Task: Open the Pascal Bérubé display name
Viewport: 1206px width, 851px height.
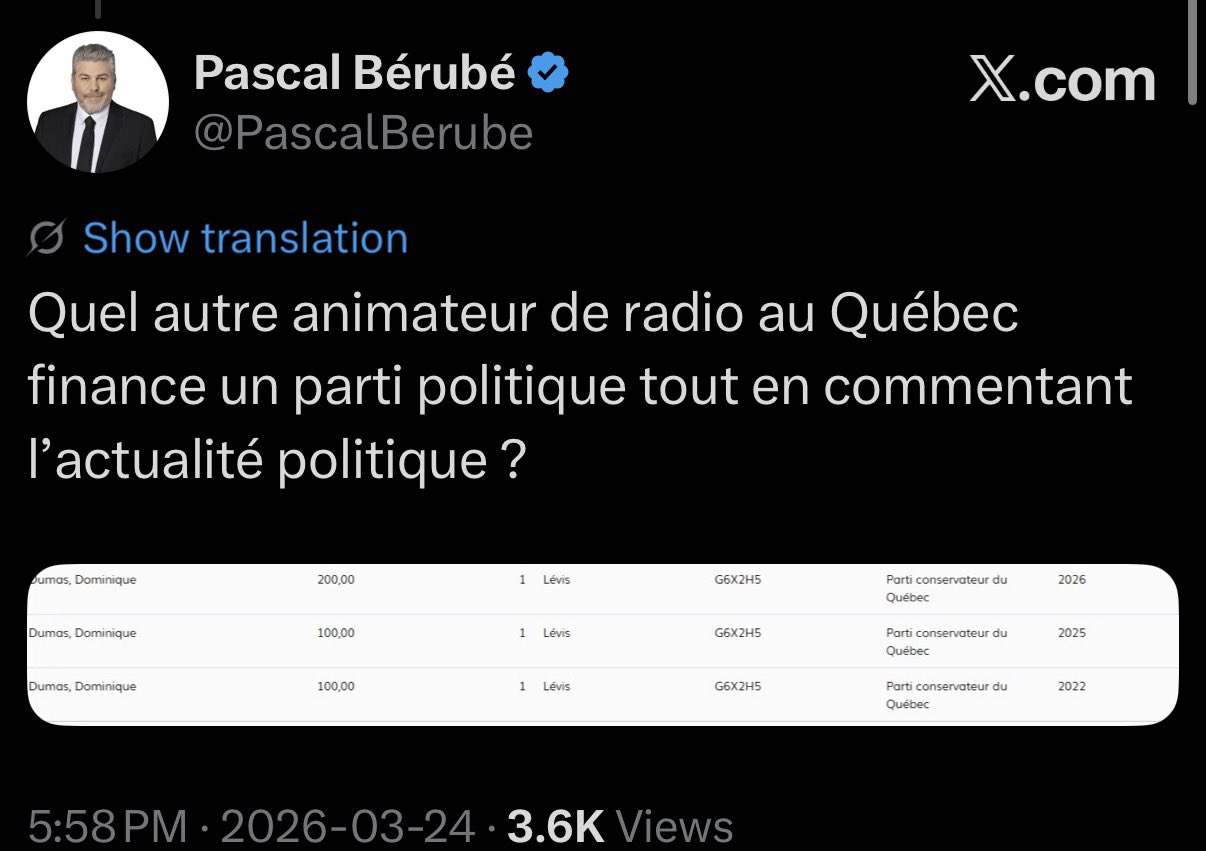Action: tap(355, 73)
